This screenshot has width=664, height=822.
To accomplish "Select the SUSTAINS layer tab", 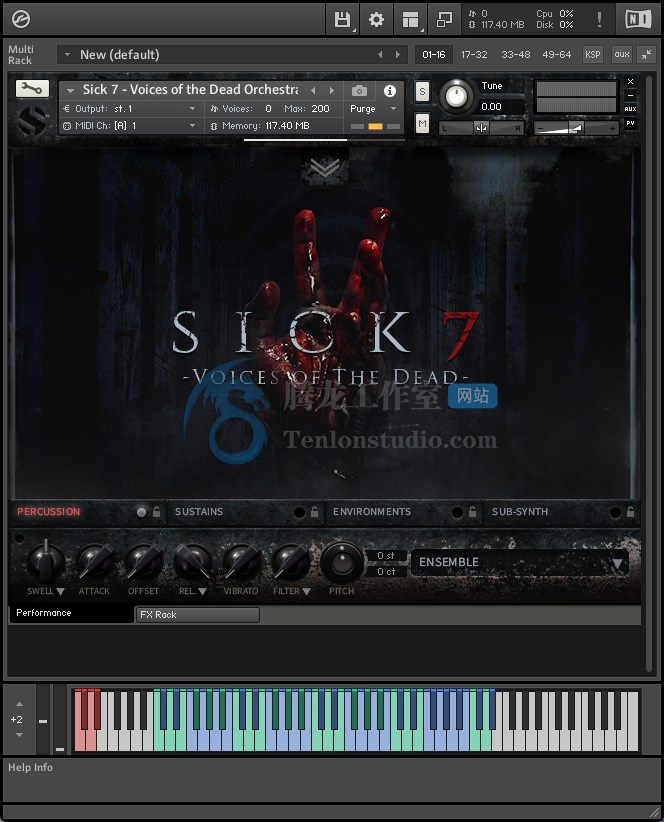I will click(x=199, y=512).
